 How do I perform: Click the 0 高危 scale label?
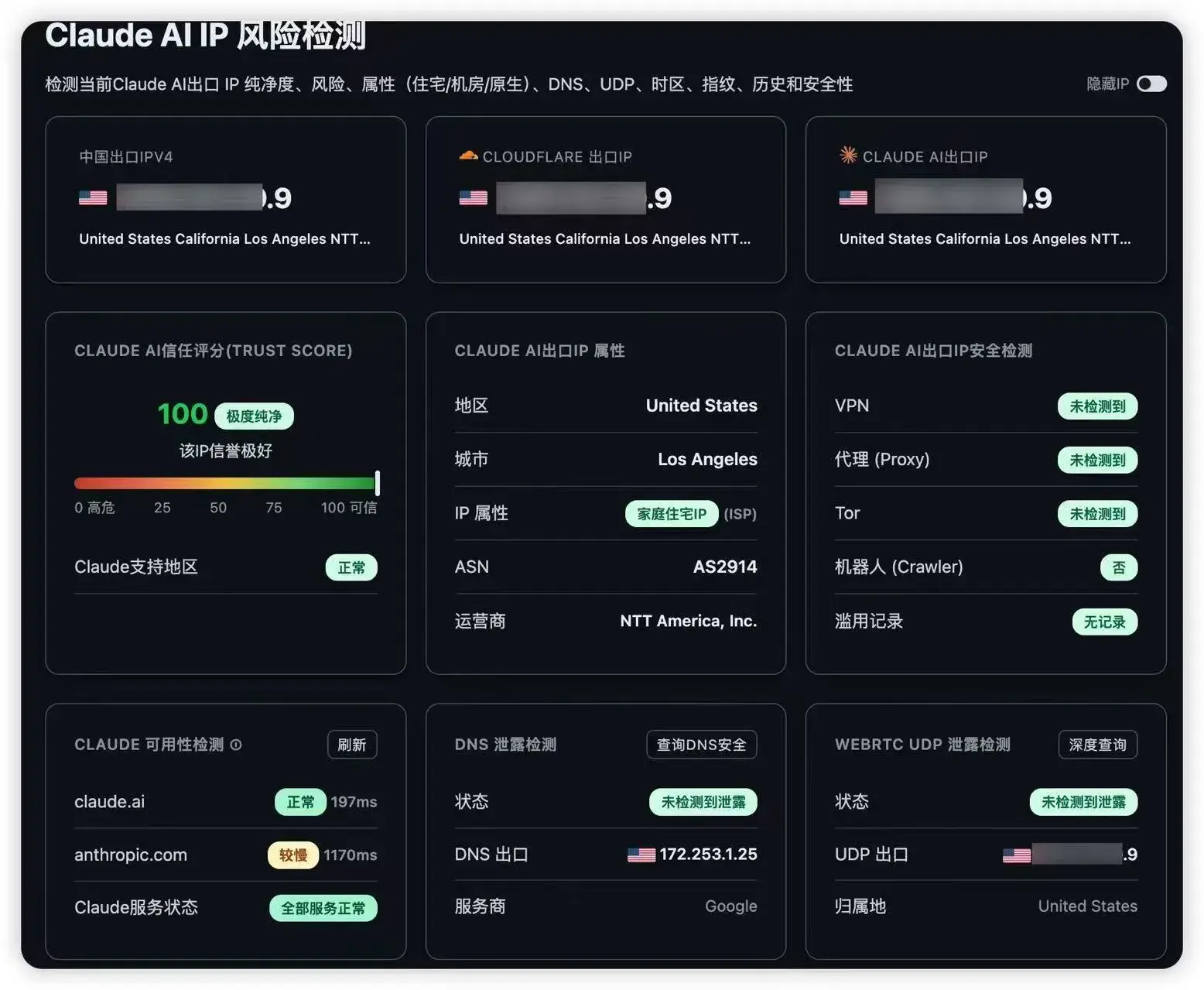pos(94,508)
